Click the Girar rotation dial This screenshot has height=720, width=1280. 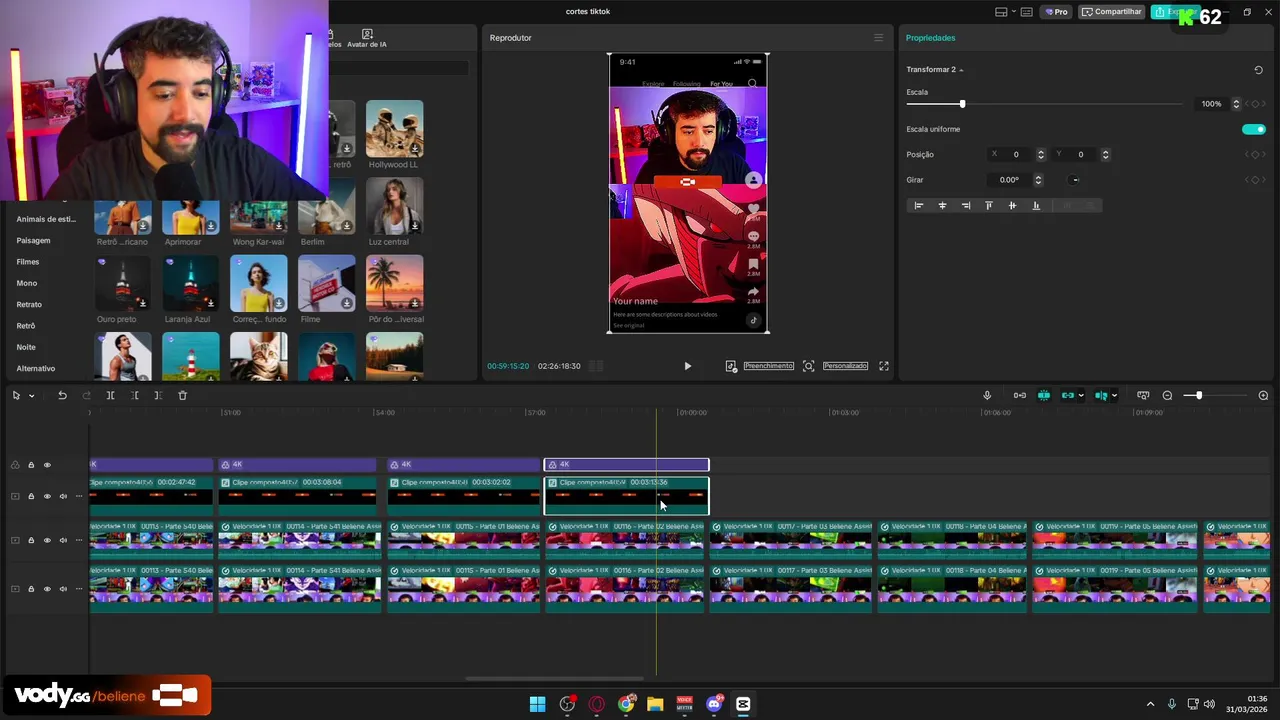pyautogui.click(x=1074, y=180)
